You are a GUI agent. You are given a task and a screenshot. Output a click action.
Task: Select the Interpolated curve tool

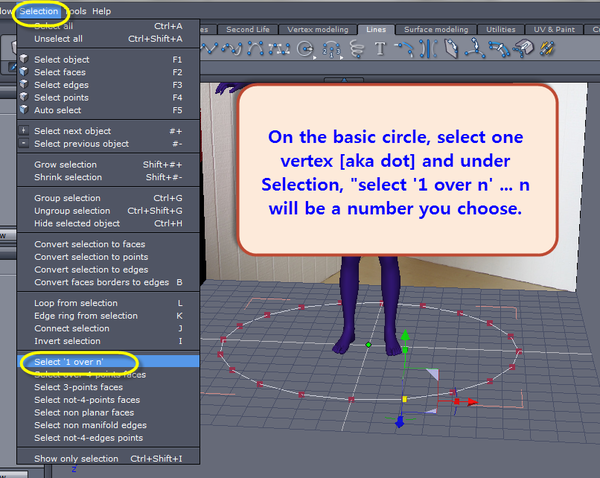255,49
